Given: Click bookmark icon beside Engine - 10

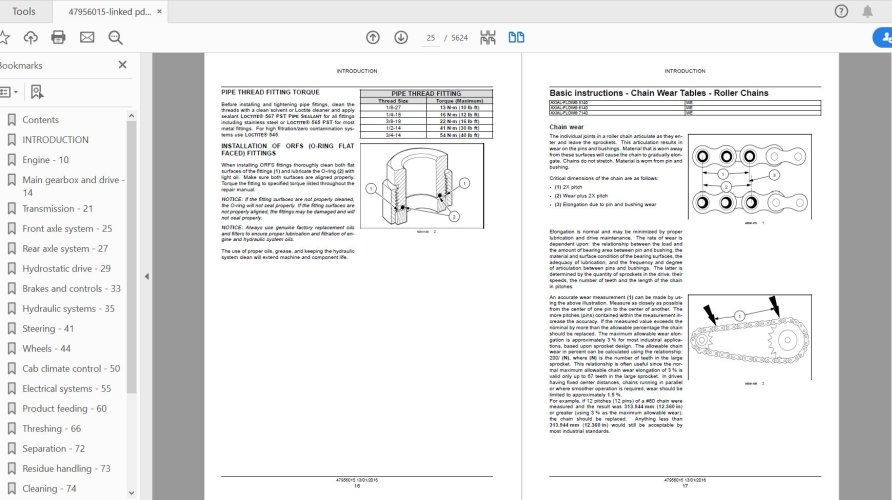Looking at the screenshot, I should (x=11, y=160).
